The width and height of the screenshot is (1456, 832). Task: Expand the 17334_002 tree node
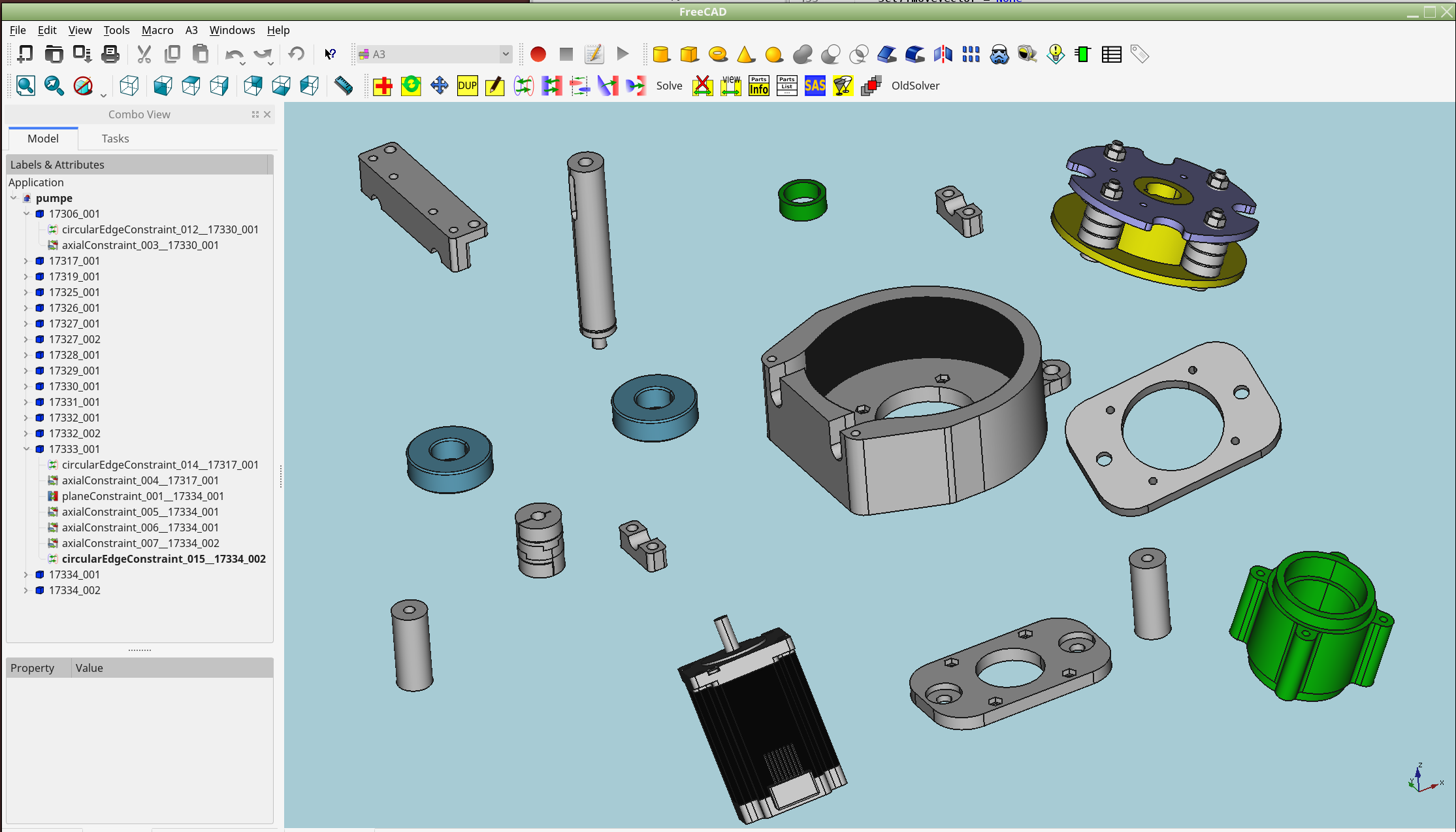(x=26, y=590)
